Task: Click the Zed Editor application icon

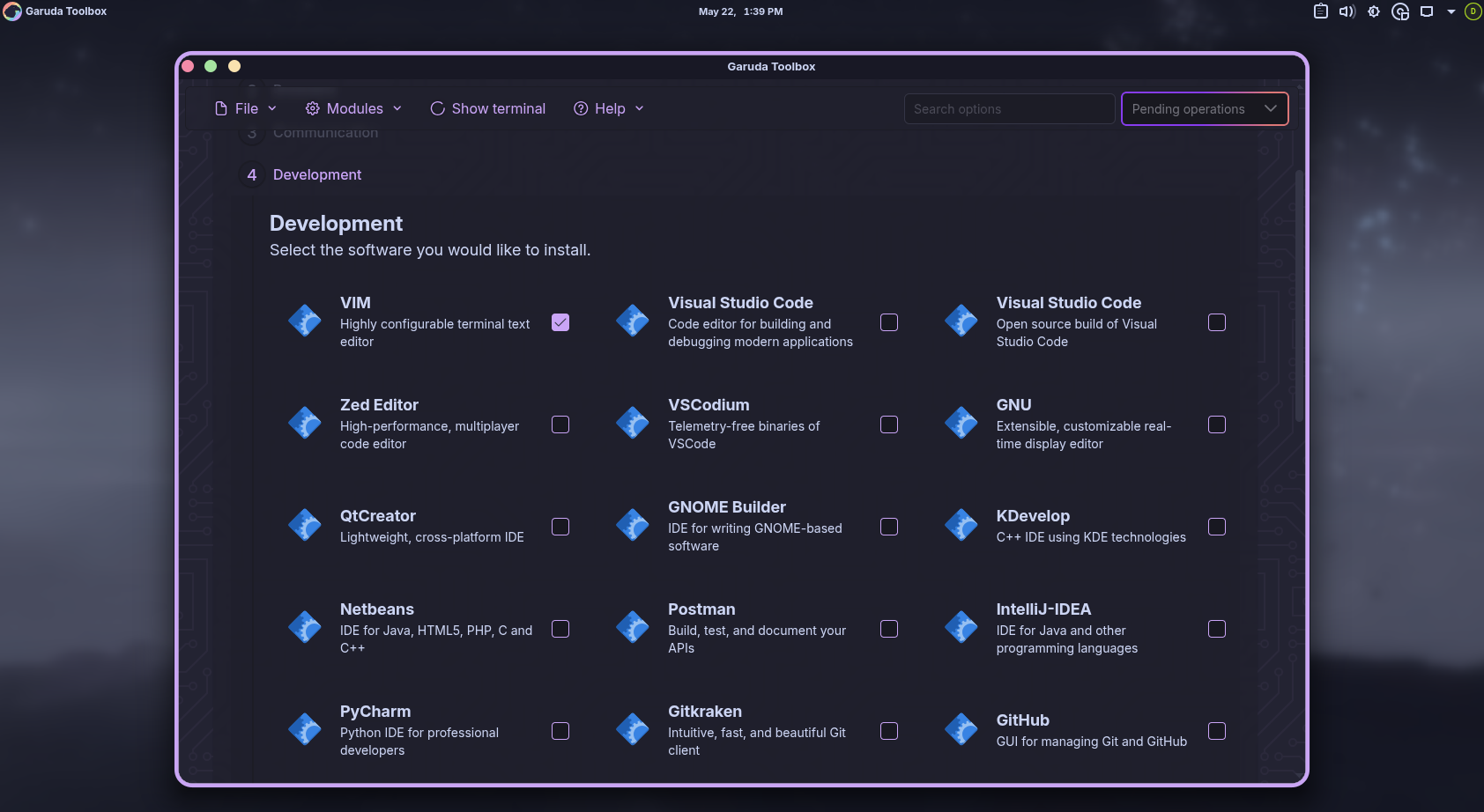Action: (x=305, y=423)
